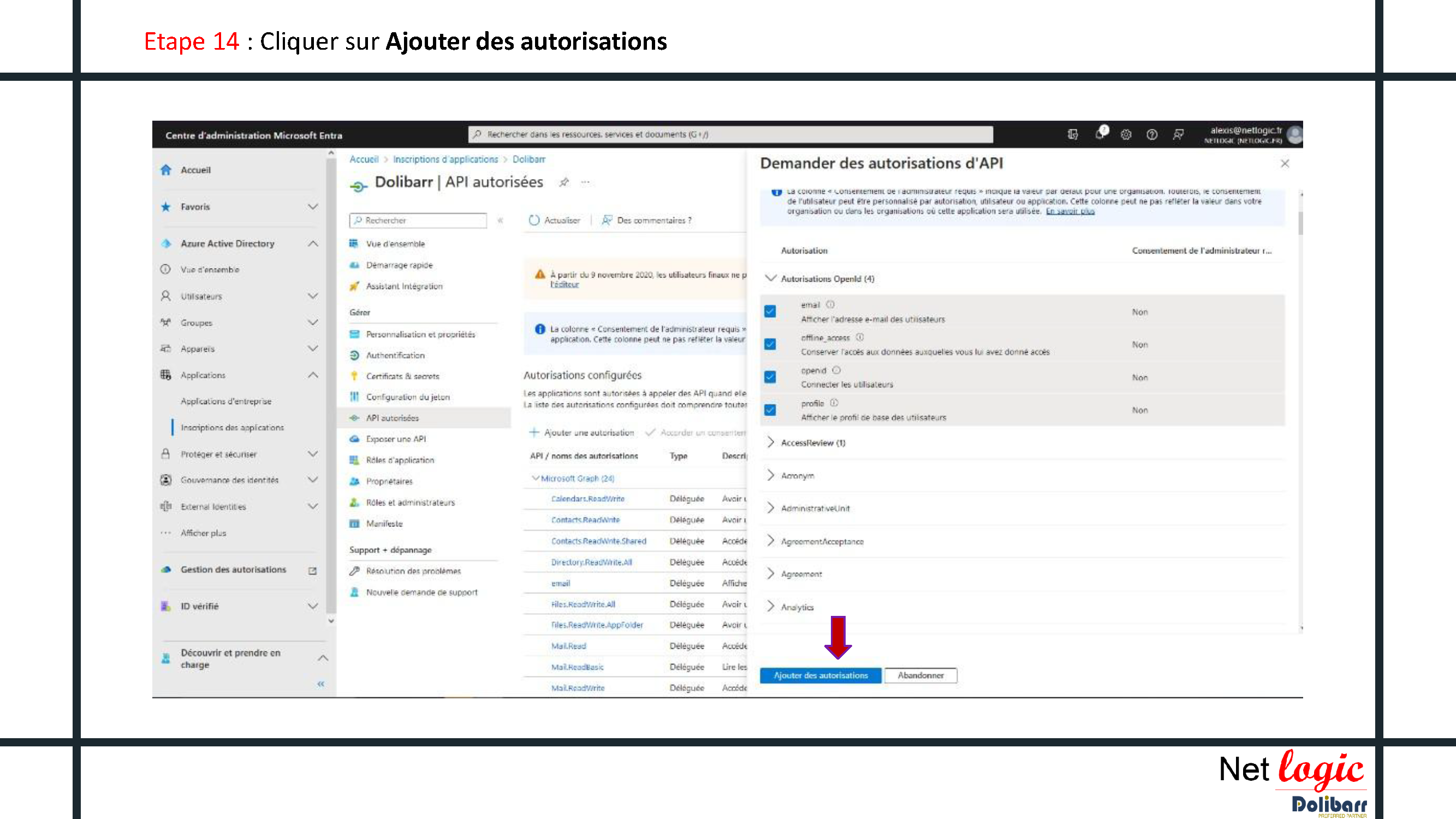The image size is (1456, 819).
Task: Open Certificats & secrets menu item
Action: [x=402, y=376]
